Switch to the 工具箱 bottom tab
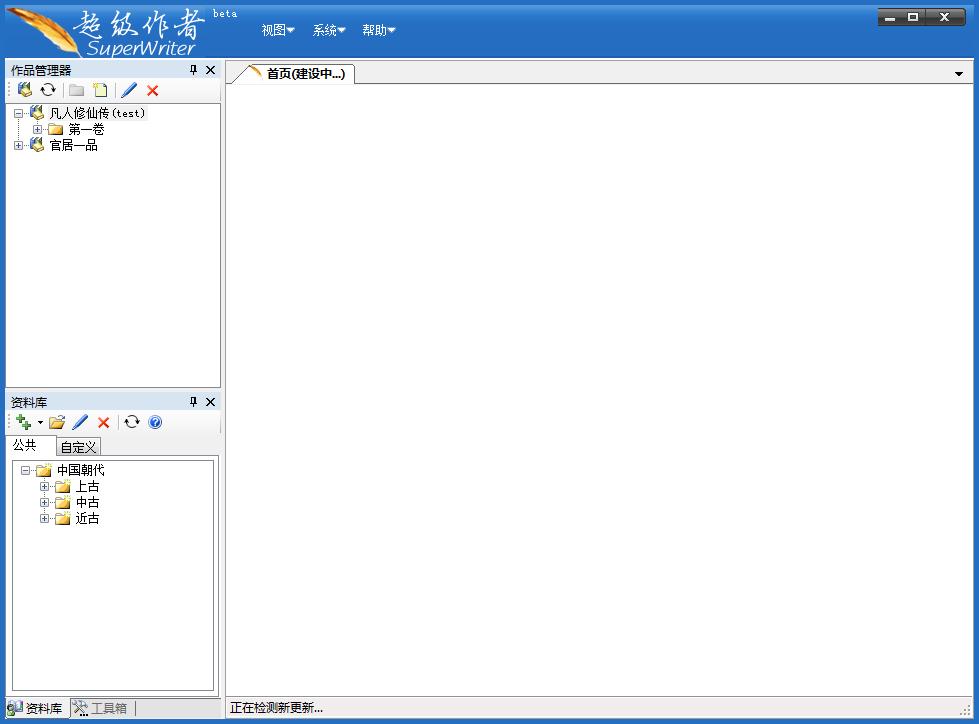Viewport: 979px width, 724px height. tap(101, 708)
